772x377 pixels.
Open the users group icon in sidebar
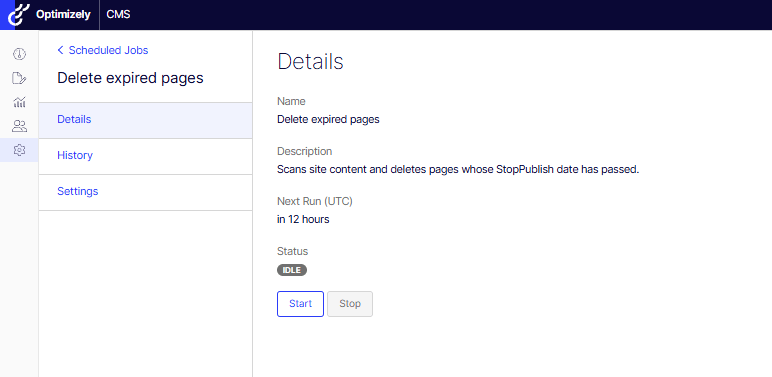point(19,126)
